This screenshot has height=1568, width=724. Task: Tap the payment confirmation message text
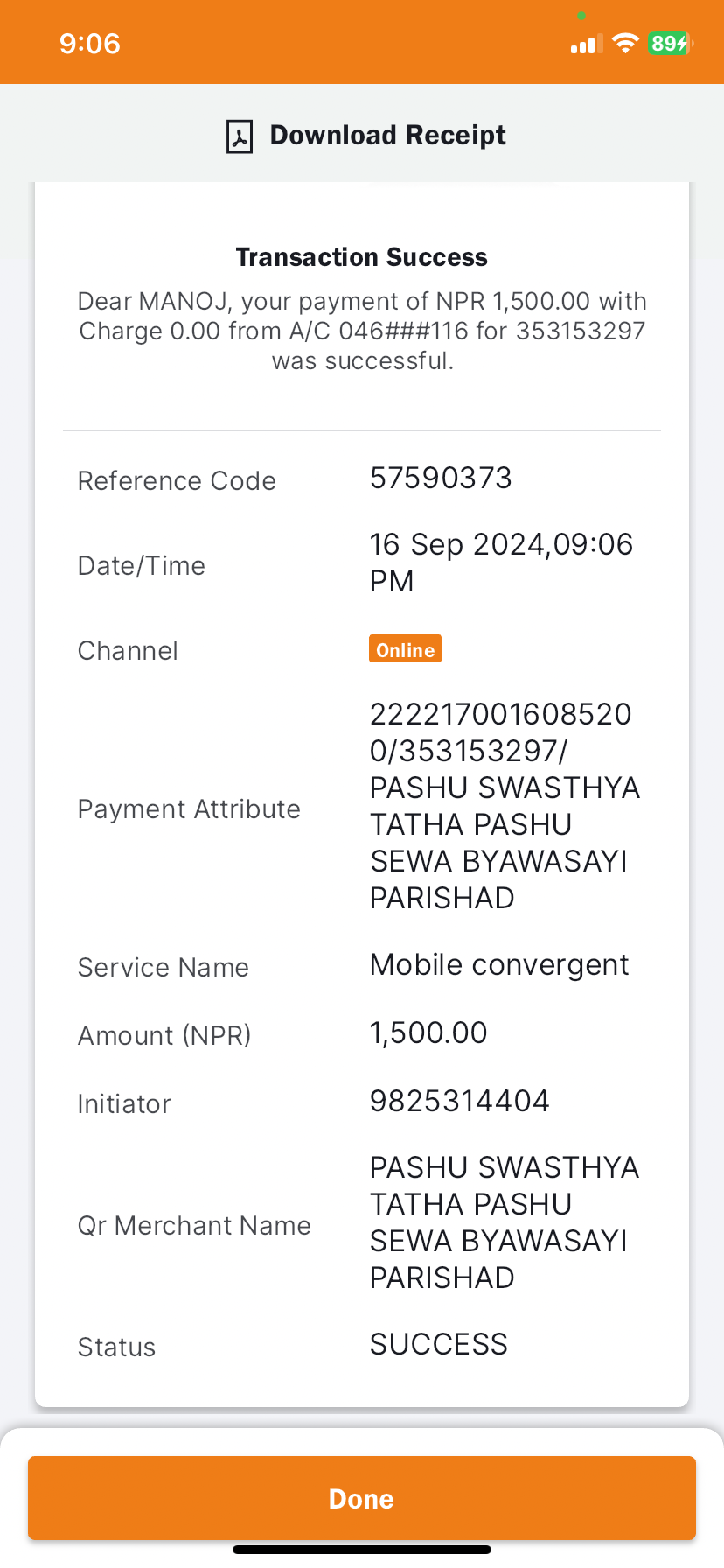tap(362, 331)
